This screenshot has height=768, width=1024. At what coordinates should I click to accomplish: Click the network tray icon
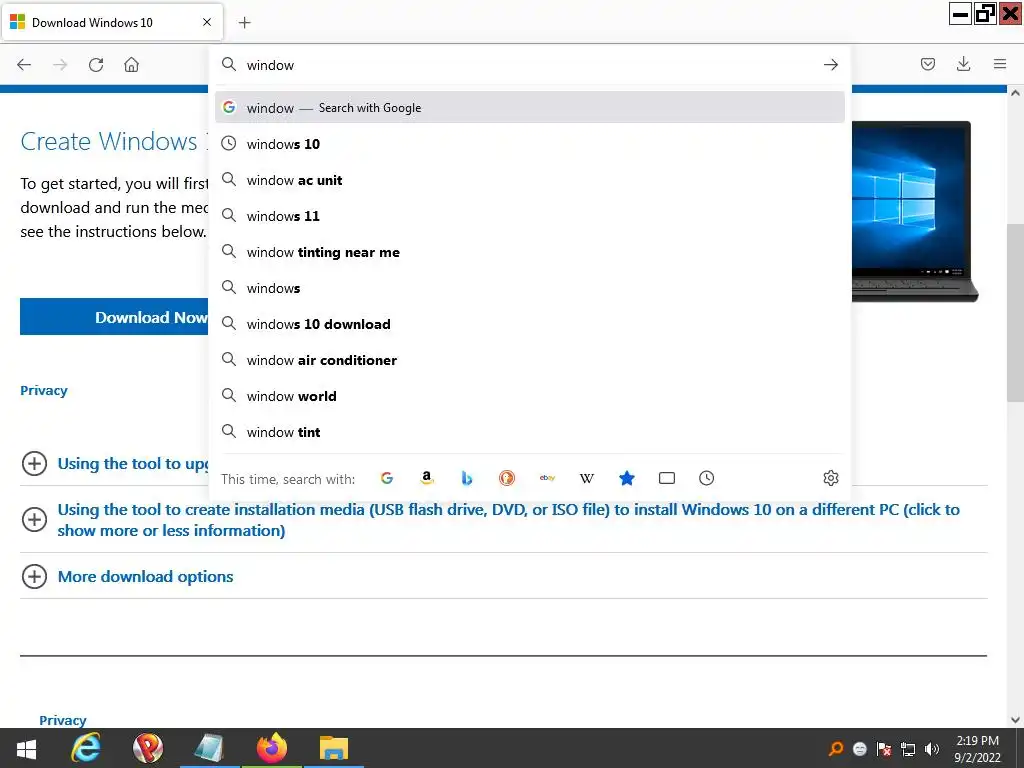point(908,748)
